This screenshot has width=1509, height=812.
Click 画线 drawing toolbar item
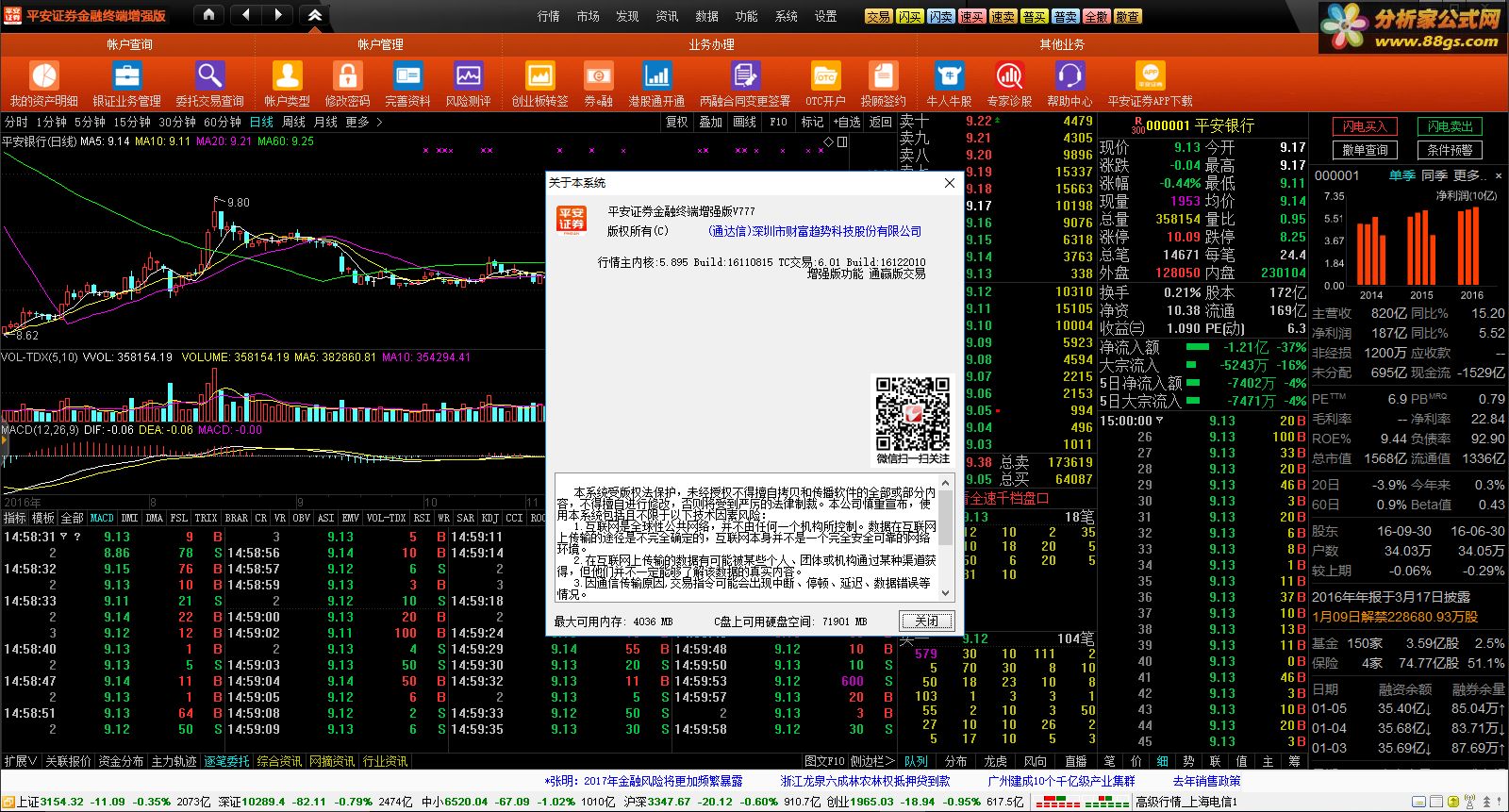745,123
